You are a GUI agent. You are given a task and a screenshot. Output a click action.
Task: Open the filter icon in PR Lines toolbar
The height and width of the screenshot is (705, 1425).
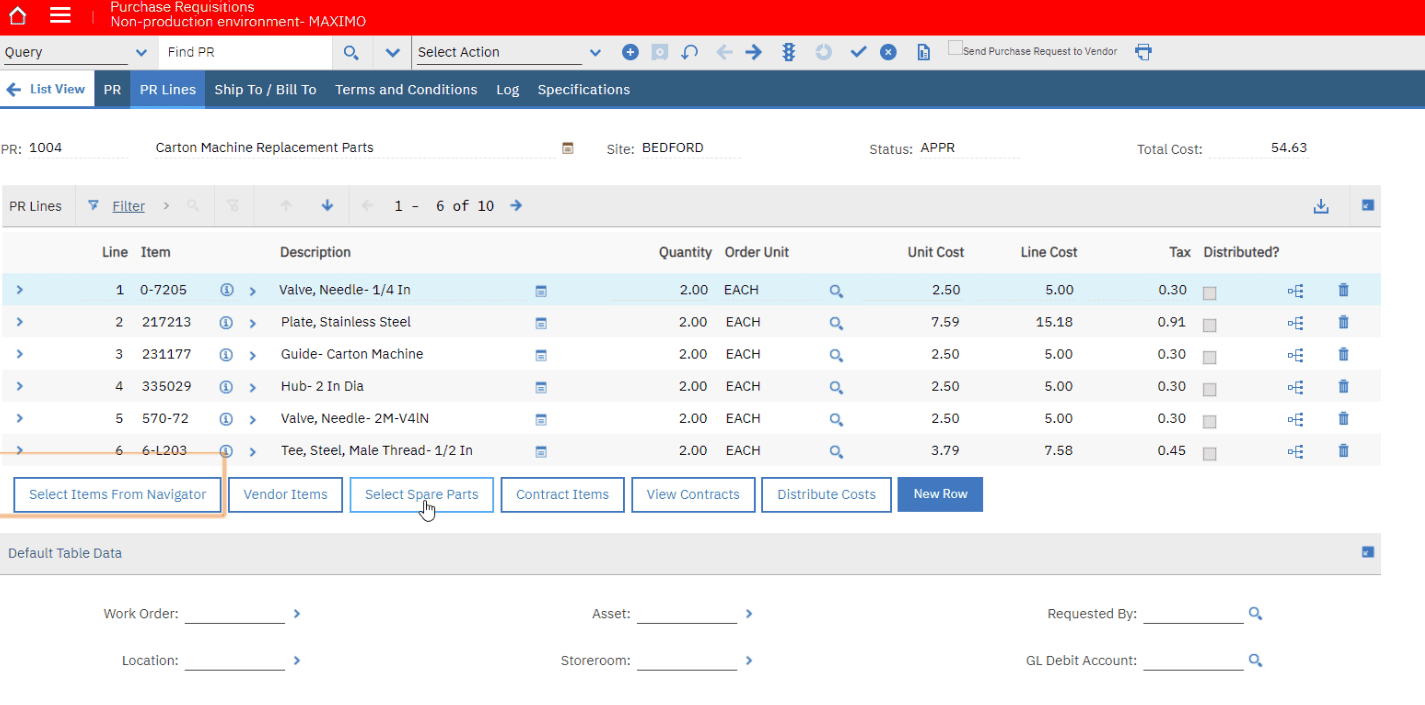click(x=93, y=206)
